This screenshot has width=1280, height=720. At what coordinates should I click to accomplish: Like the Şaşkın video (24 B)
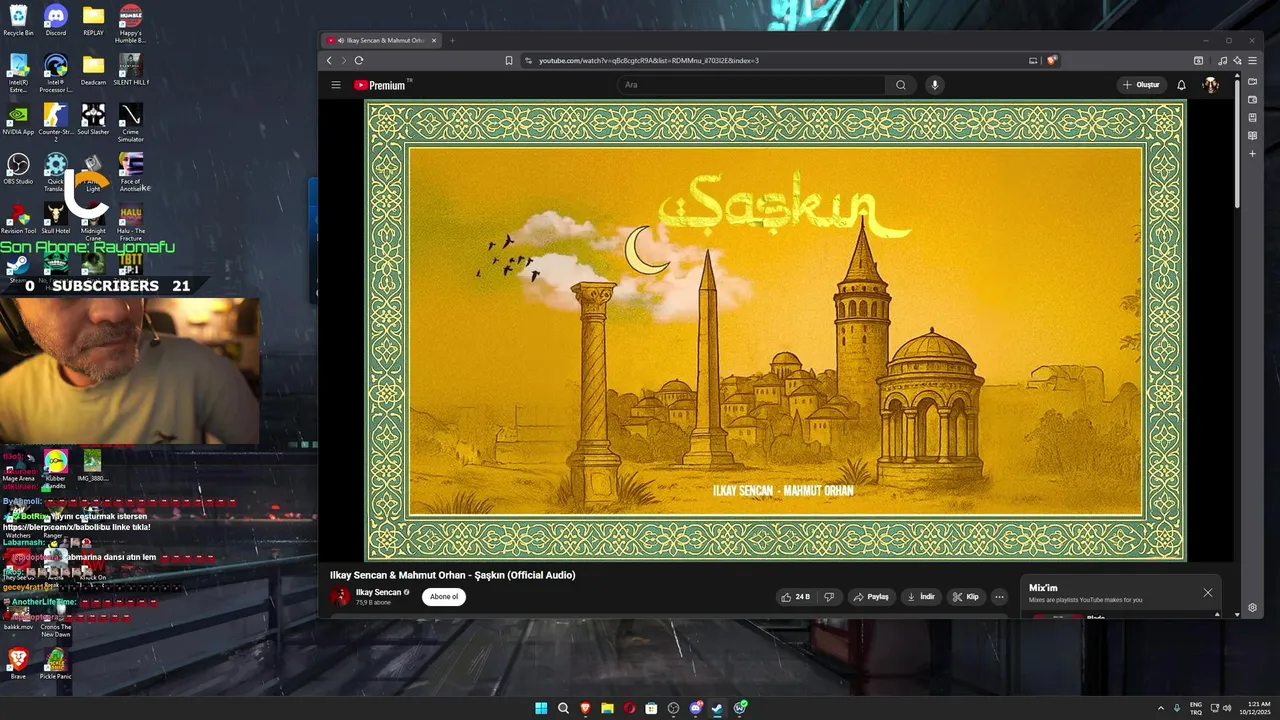coord(797,597)
